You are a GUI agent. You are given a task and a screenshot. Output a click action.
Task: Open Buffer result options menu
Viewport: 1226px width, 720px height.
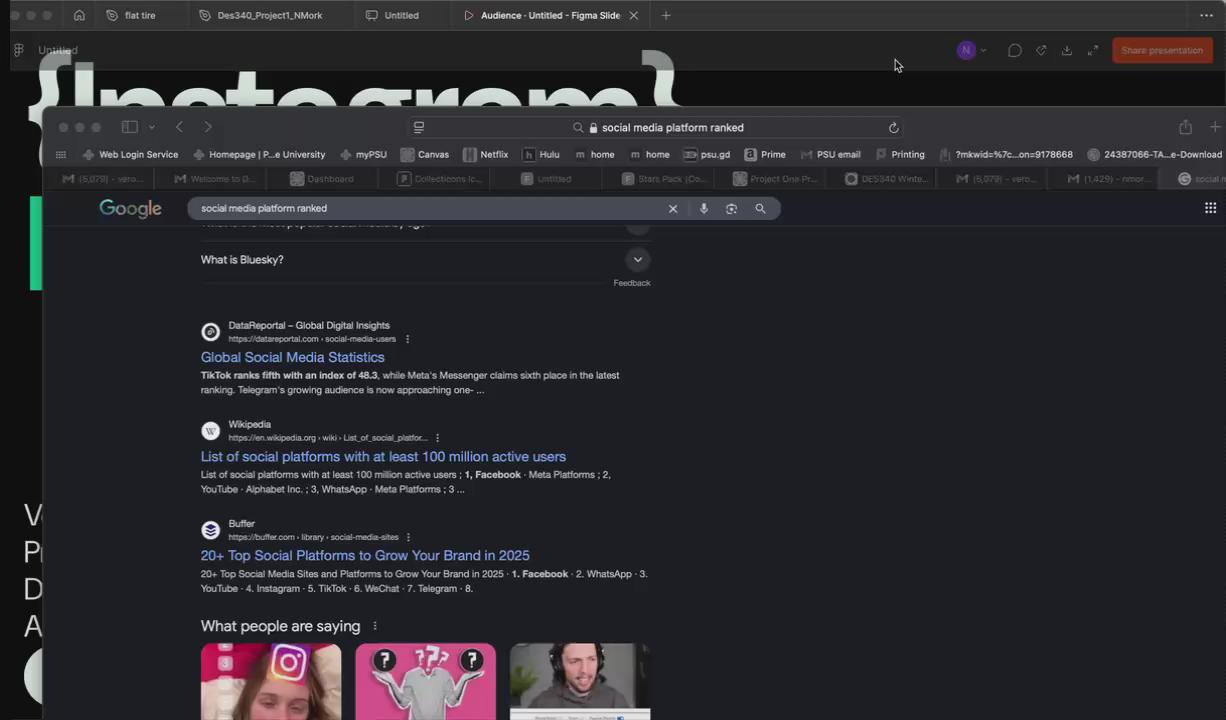(x=408, y=537)
